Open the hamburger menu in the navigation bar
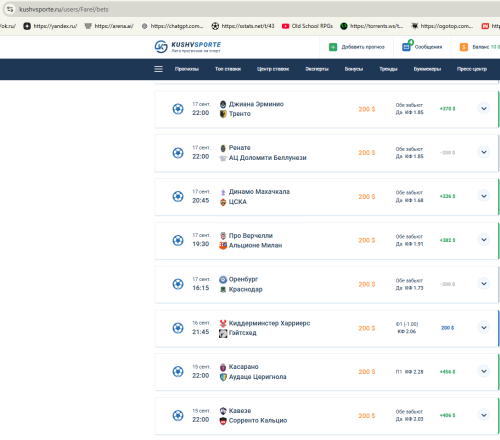 click(158, 69)
